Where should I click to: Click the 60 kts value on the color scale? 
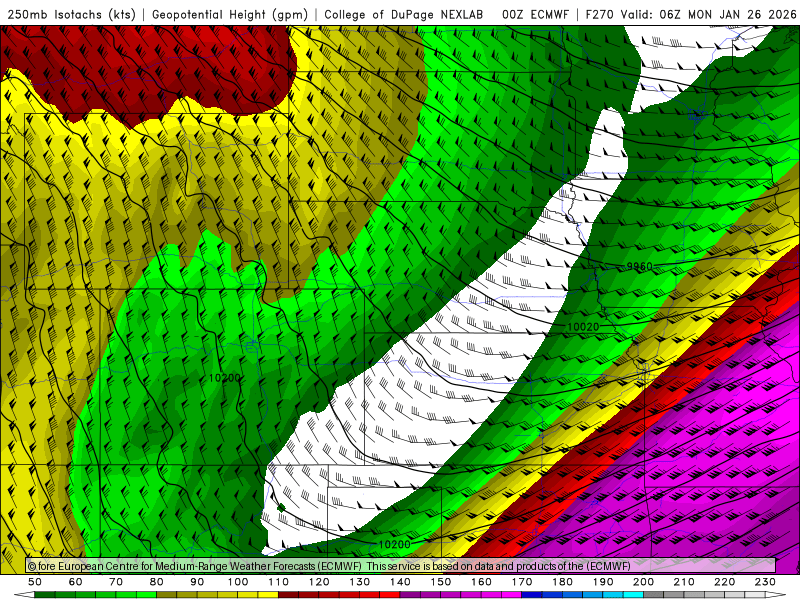[76, 582]
